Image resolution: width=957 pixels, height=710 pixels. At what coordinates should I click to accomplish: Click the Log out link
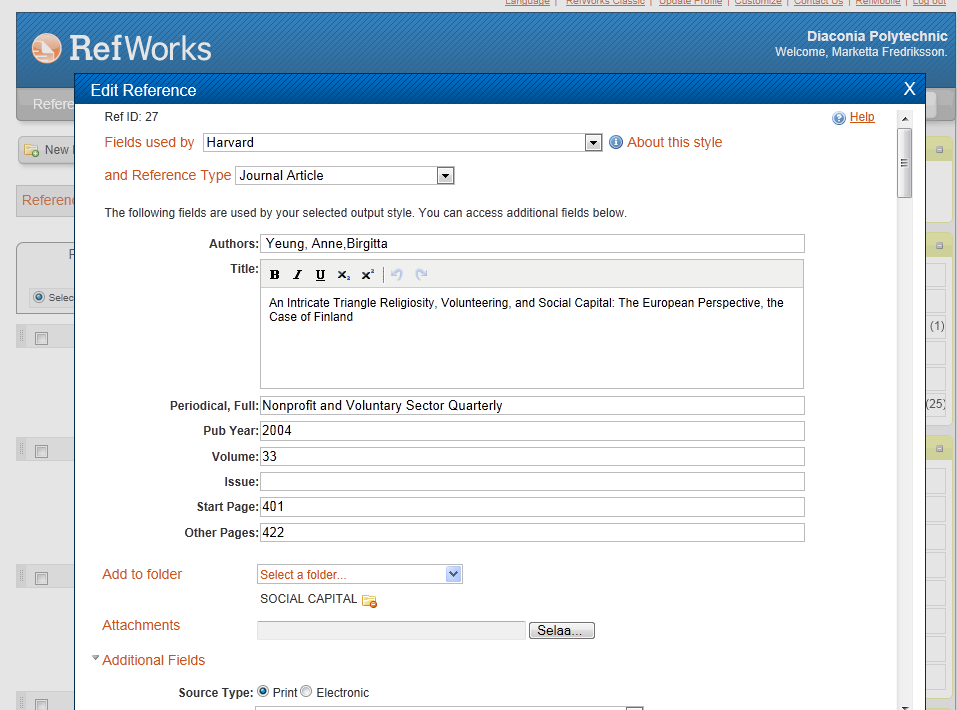[930, 2]
